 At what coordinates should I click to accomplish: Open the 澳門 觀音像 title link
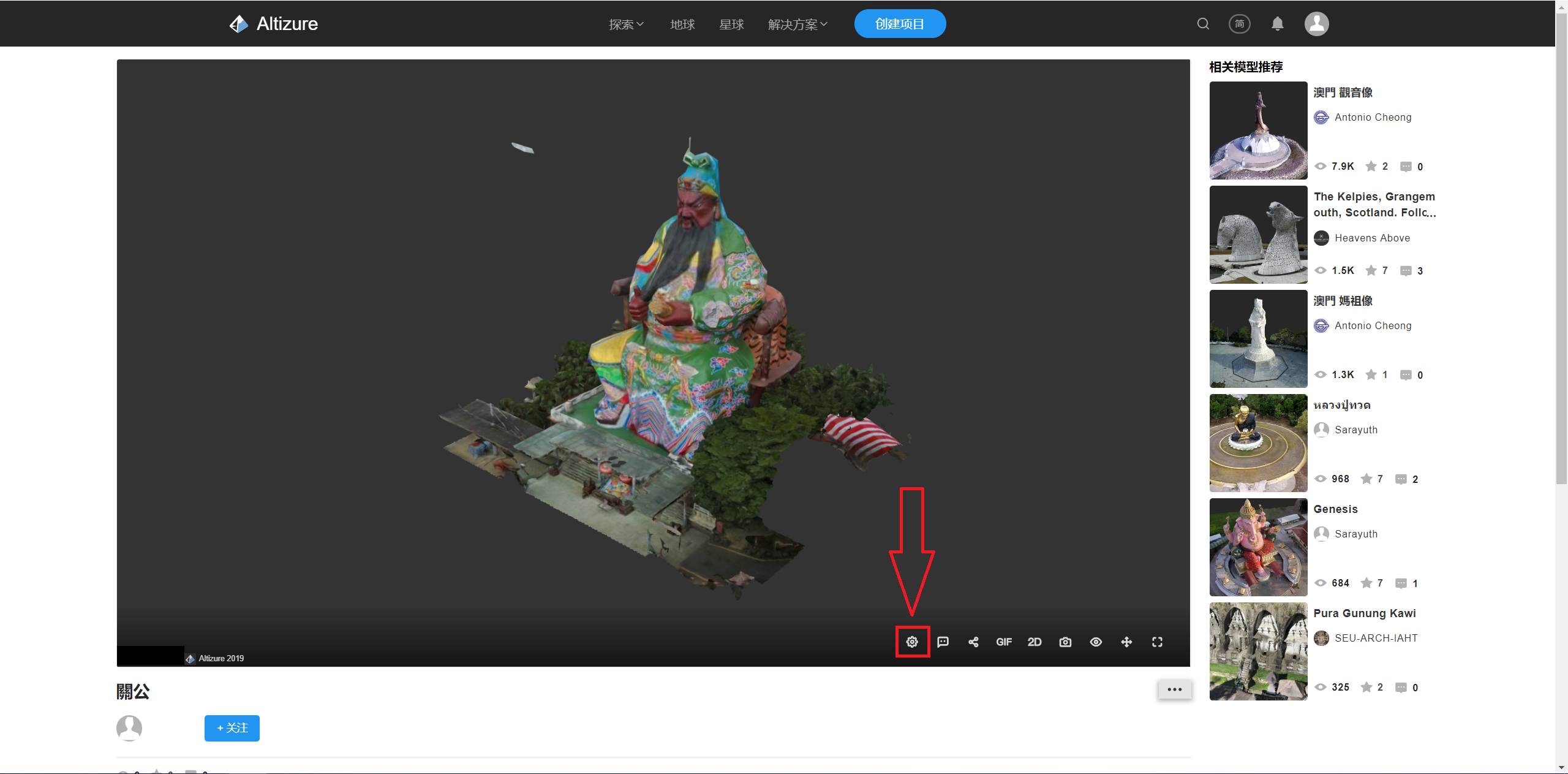click(x=1343, y=93)
